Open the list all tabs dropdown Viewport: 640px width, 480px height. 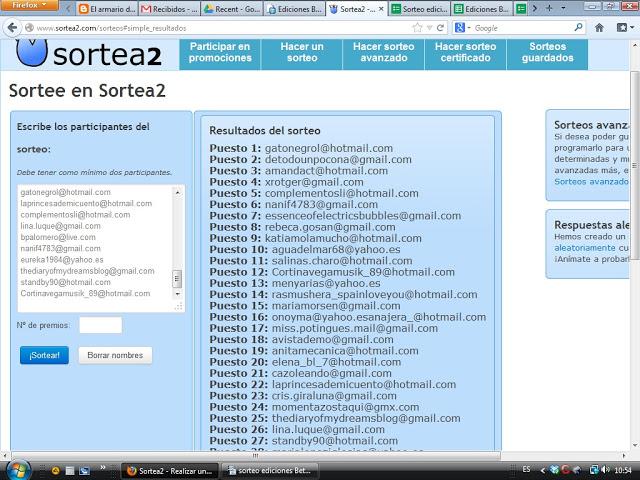563,8
